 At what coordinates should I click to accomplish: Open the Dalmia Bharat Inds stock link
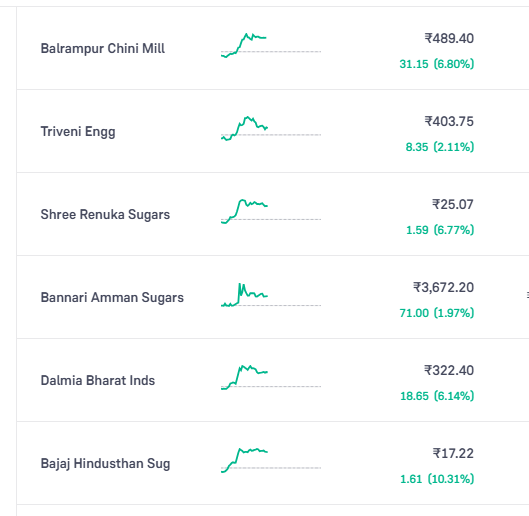tap(98, 380)
